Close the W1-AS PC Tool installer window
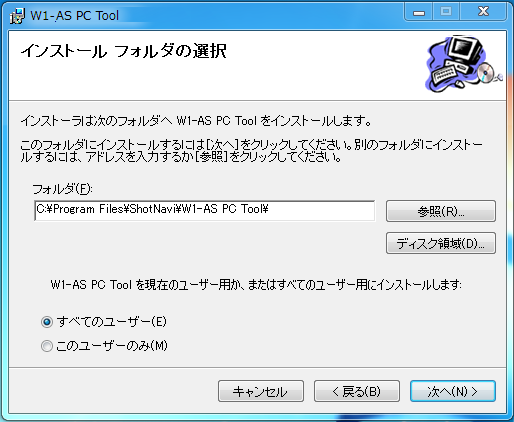Image resolution: width=514 pixels, height=422 pixels. (x=483, y=13)
